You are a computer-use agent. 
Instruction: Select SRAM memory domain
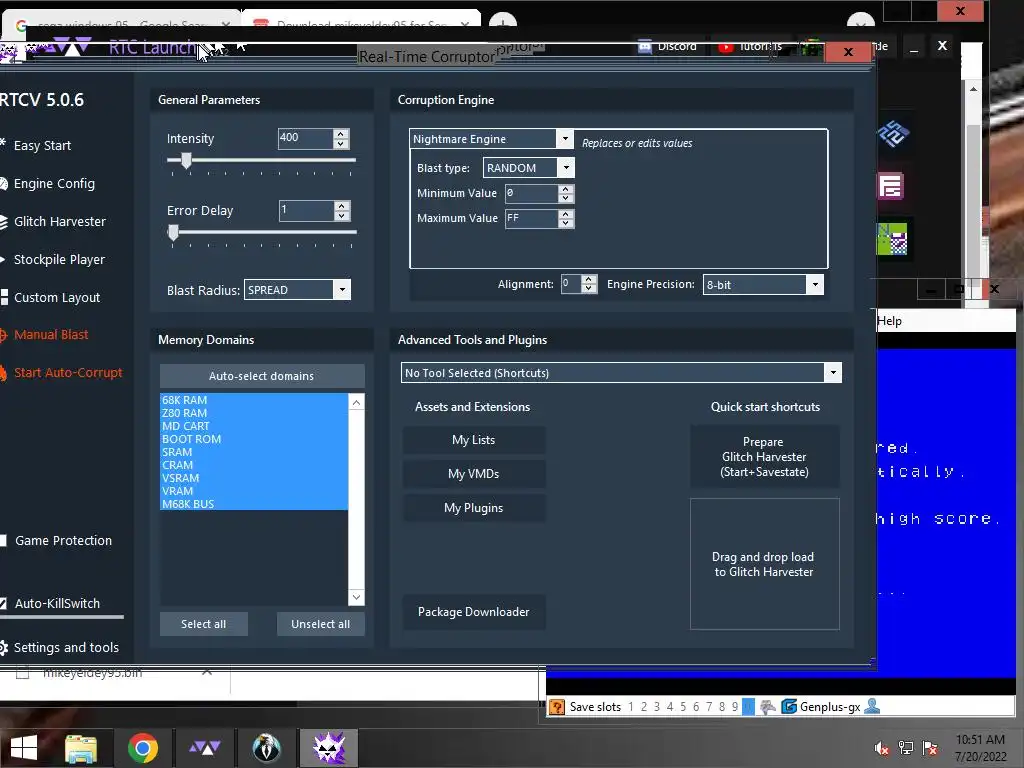[254, 452]
